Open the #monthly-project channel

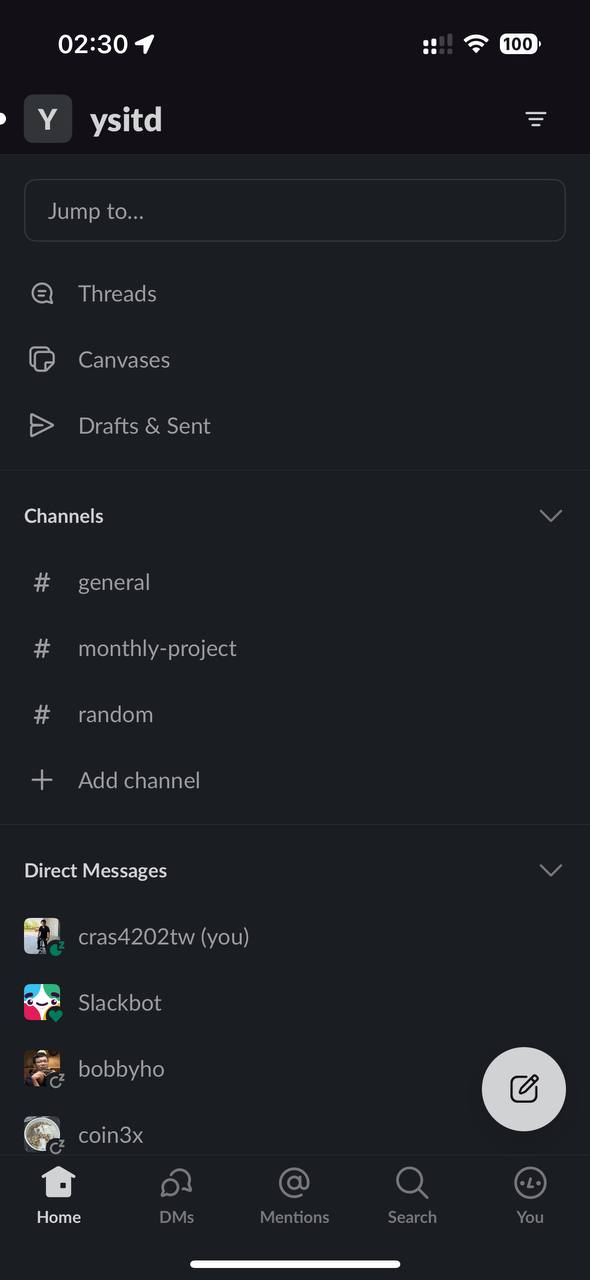click(295, 648)
